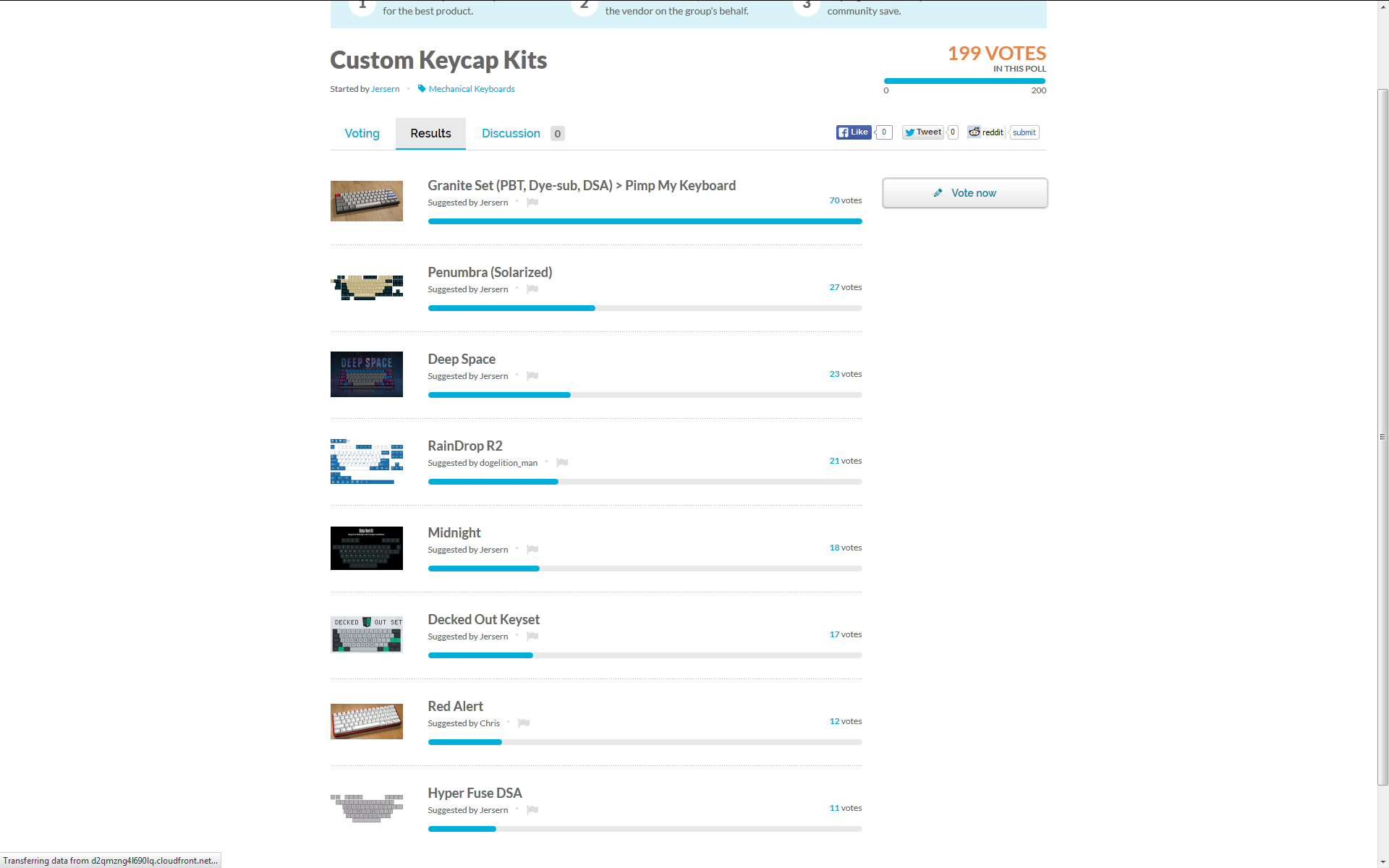
Task: Submit the poll to reddit
Action: tap(1024, 132)
